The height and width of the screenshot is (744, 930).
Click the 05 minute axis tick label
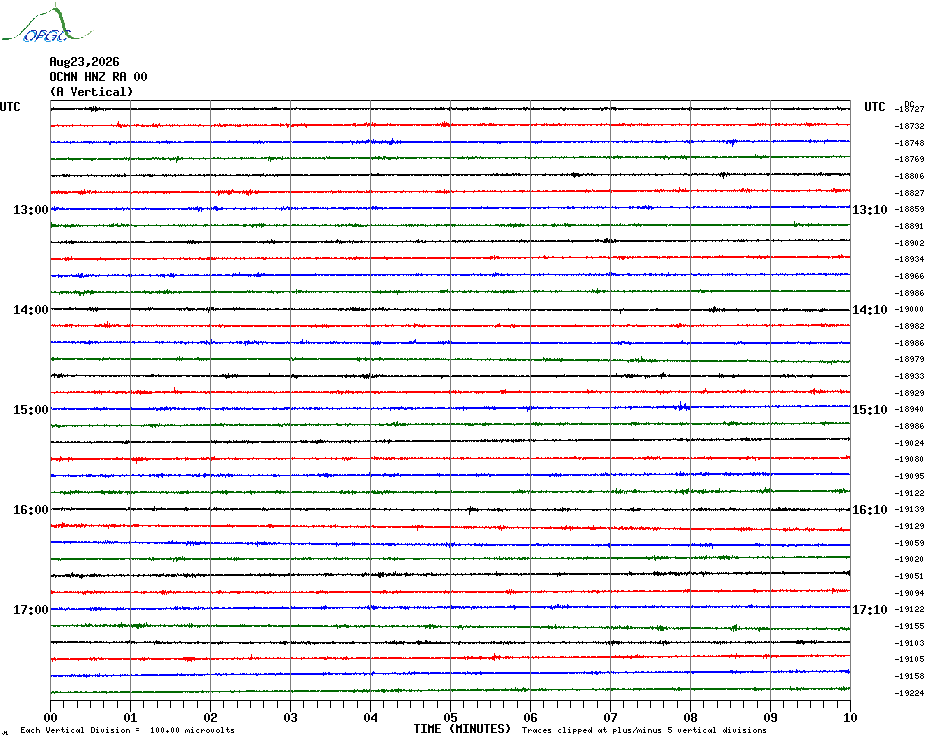coord(451,717)
